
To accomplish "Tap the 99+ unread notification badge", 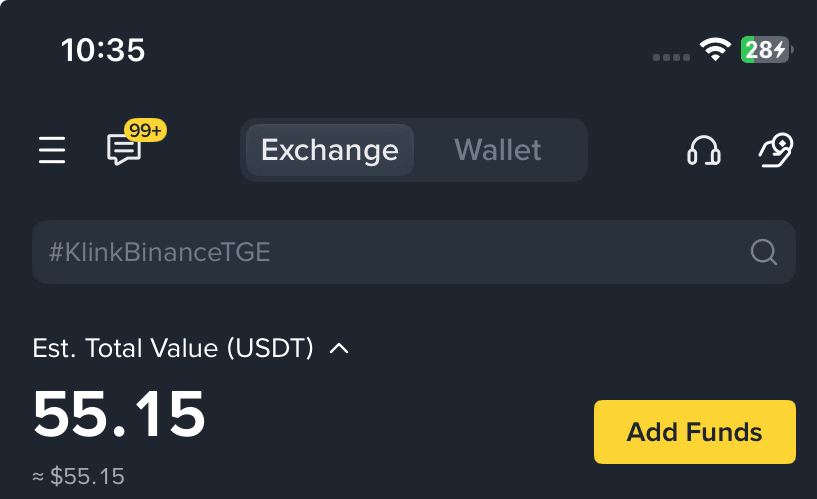I will [x=145, y=130].
